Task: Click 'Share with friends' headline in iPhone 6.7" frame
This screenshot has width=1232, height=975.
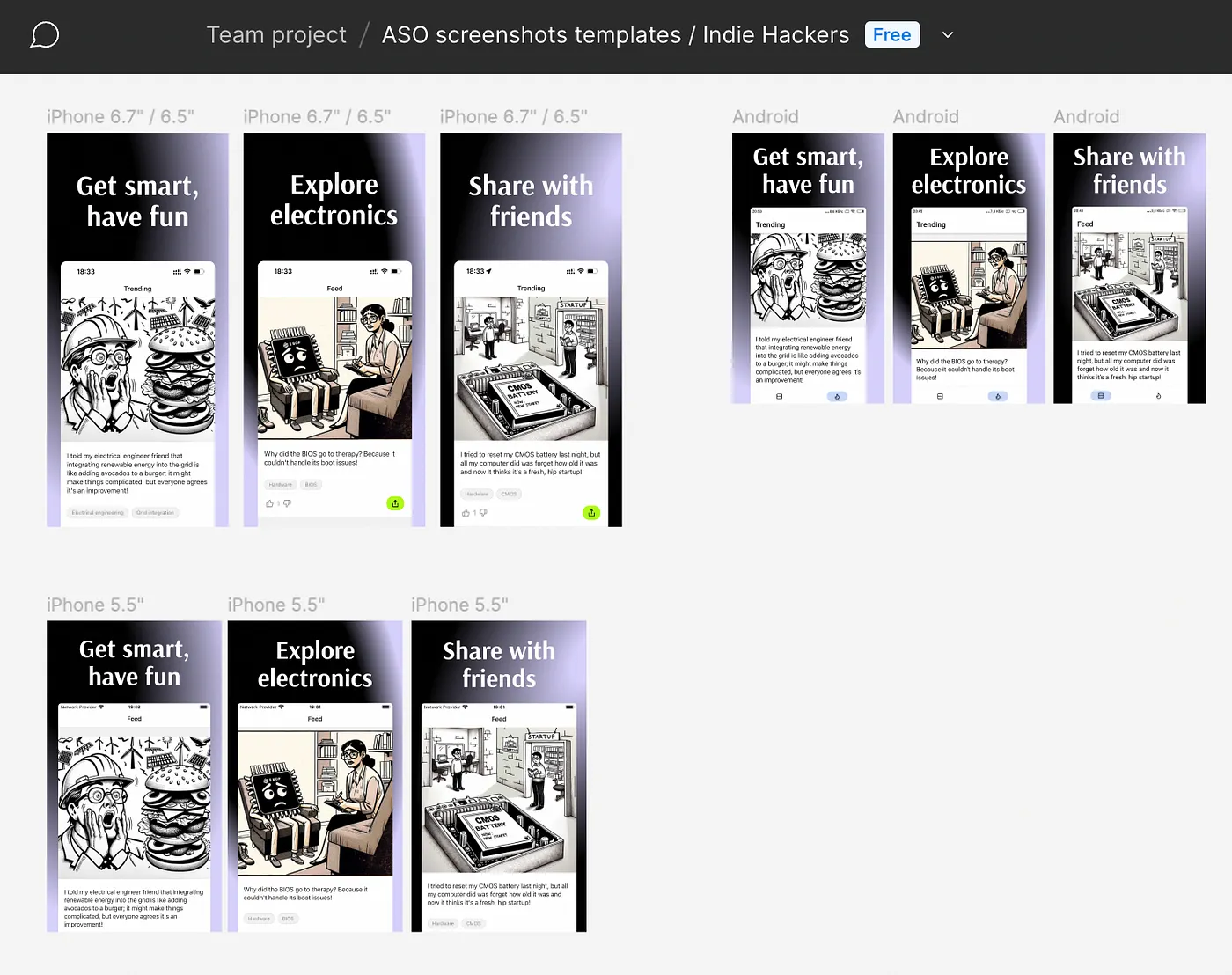Action: pos(531,202)
